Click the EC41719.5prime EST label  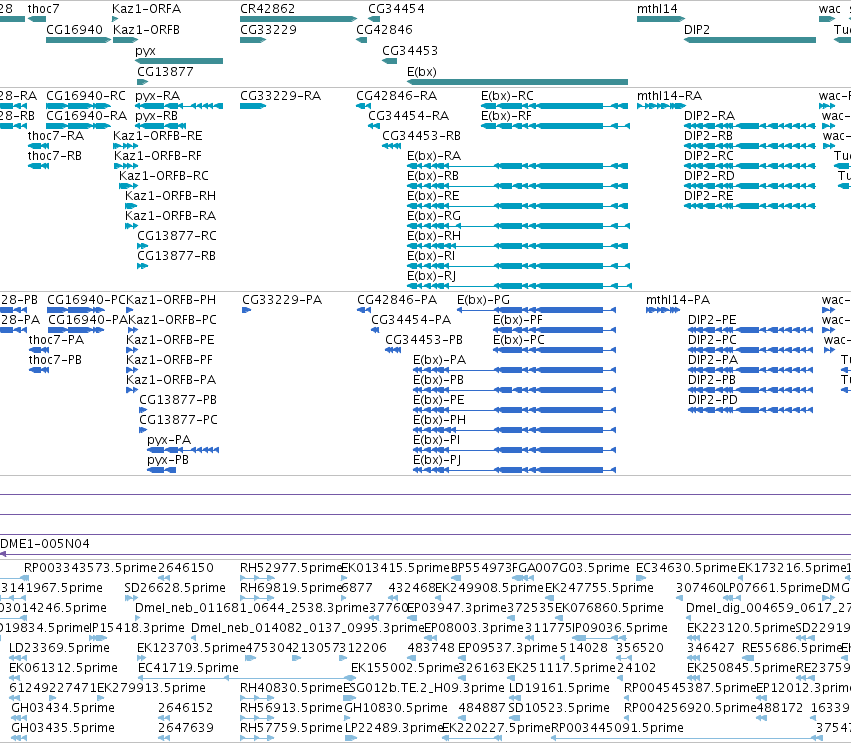tap(188, 668)
